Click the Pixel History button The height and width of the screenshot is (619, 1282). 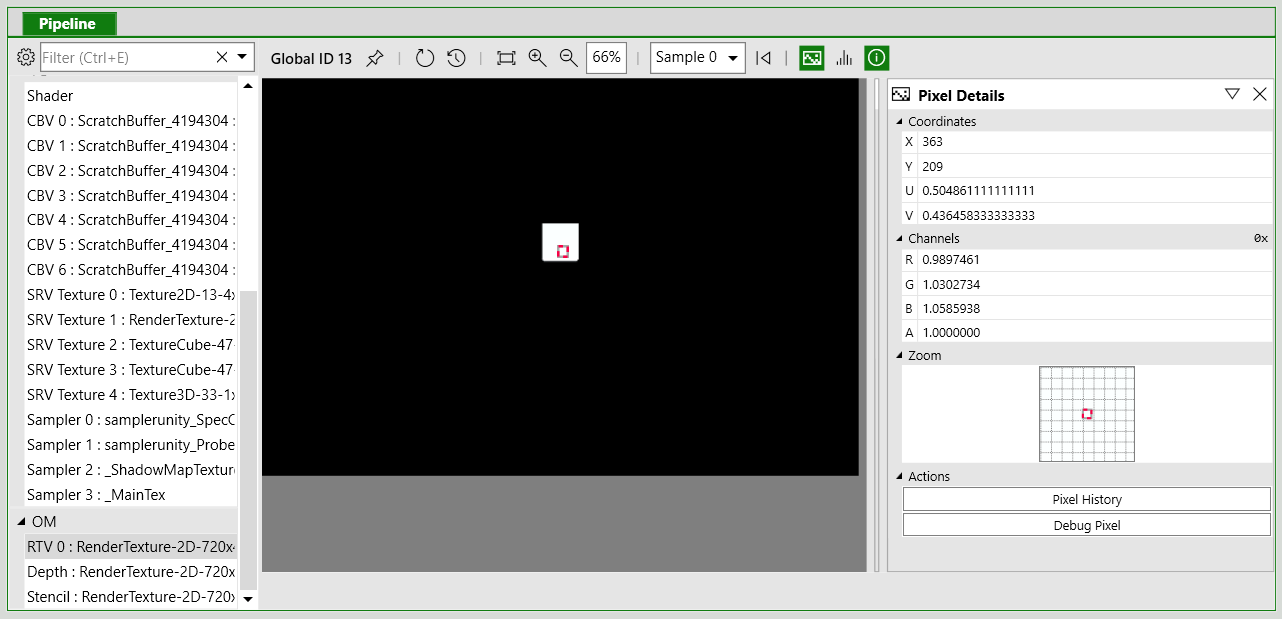1086,499
